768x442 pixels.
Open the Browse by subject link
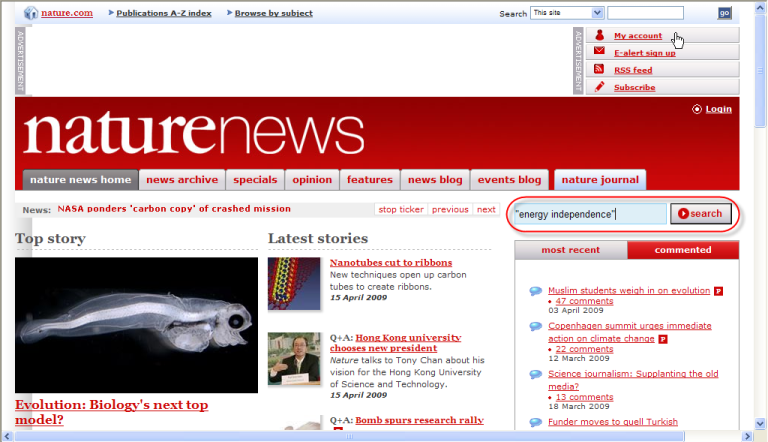pos(273,13)
